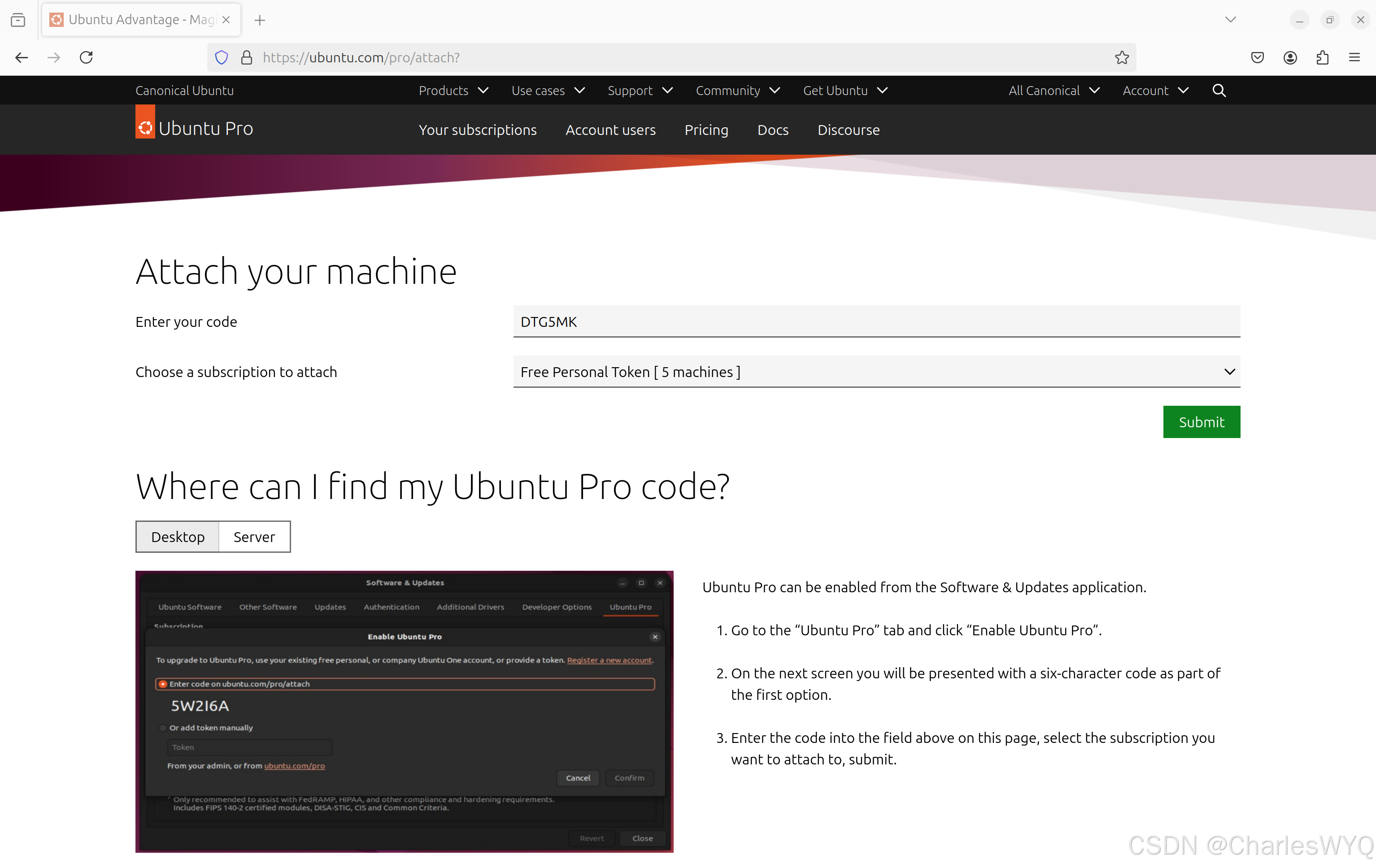Open site search with the magnifier icon

coord(1219,90)
